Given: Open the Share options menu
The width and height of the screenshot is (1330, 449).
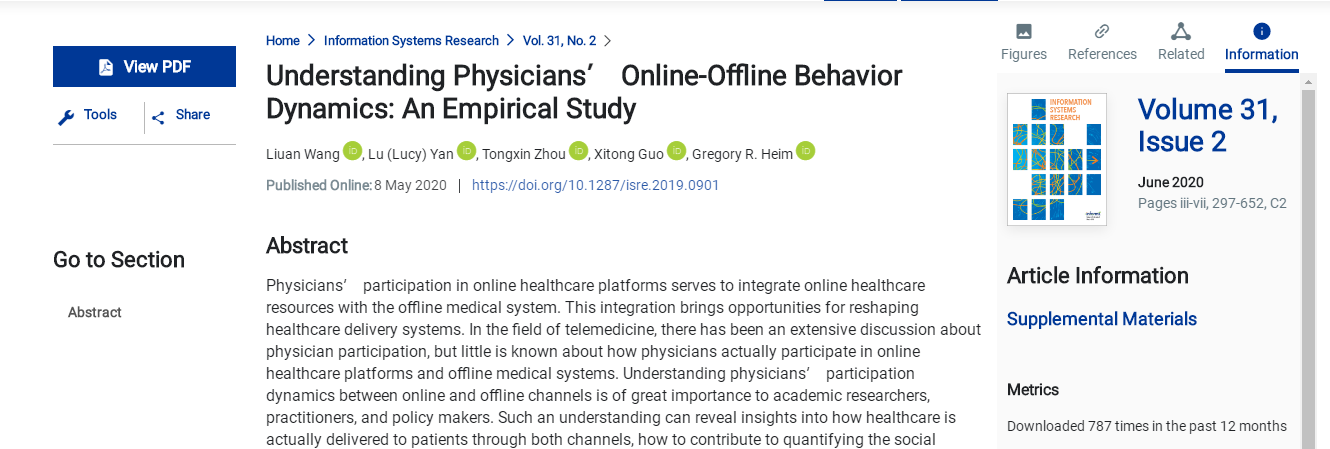Looking at the screenshot, I should [181, 116].
